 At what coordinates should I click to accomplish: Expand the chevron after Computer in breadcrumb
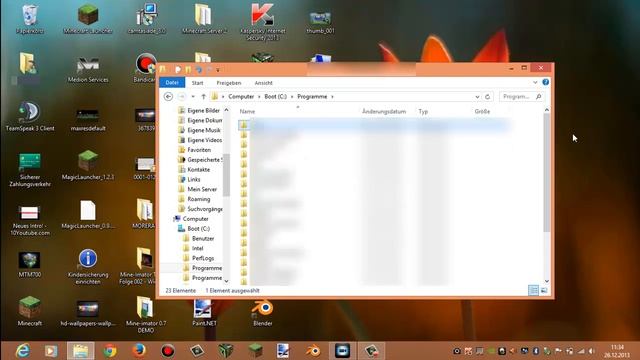tap(259, 97)
